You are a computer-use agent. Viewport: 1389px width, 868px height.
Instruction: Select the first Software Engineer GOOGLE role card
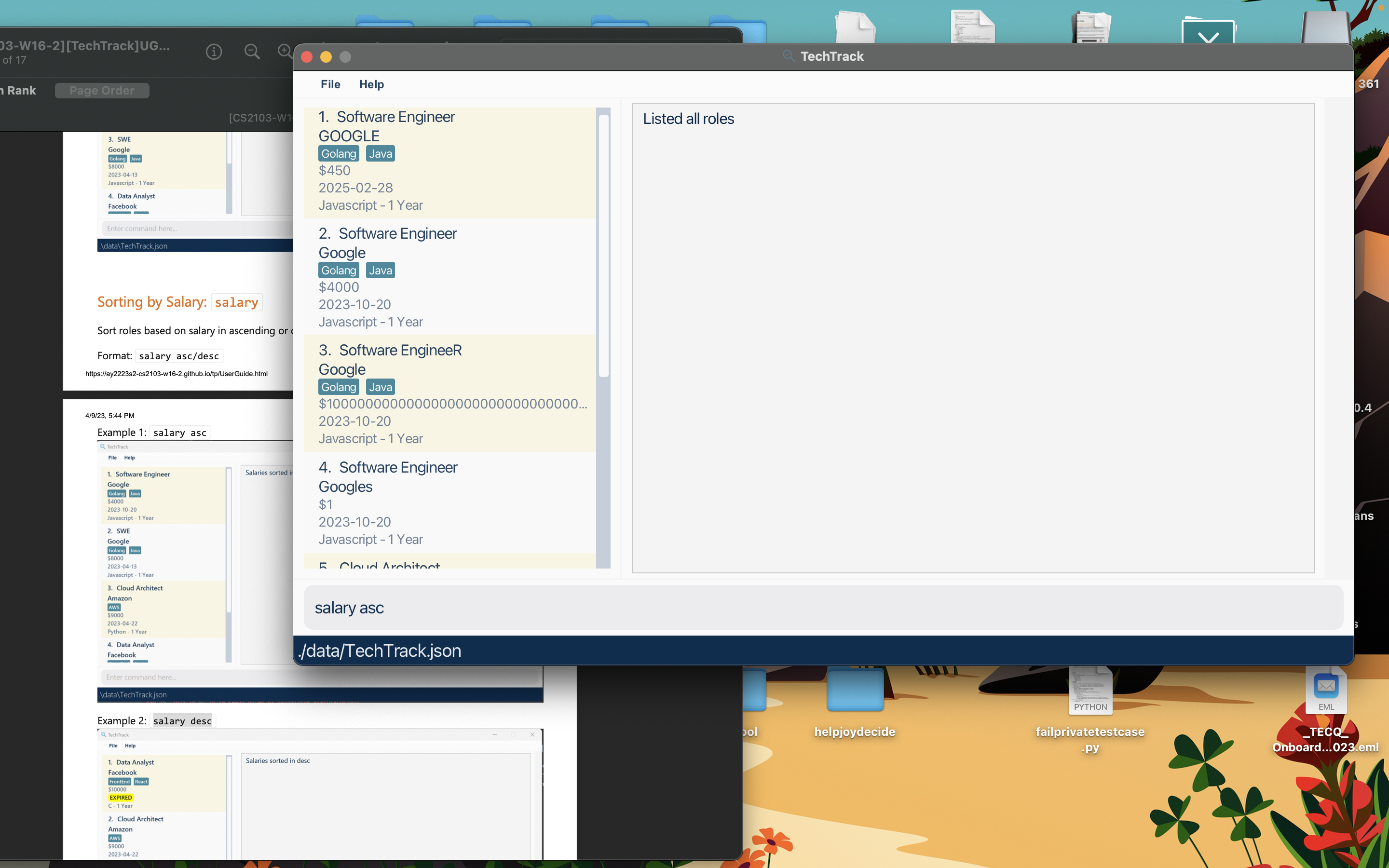pos(449,163)
